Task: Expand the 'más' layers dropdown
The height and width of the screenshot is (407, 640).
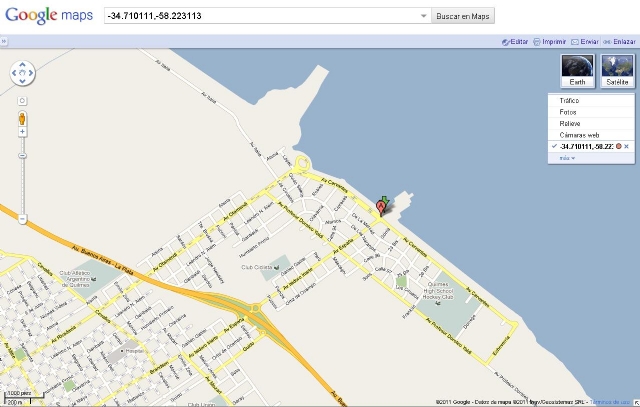Action: (567, 158)
